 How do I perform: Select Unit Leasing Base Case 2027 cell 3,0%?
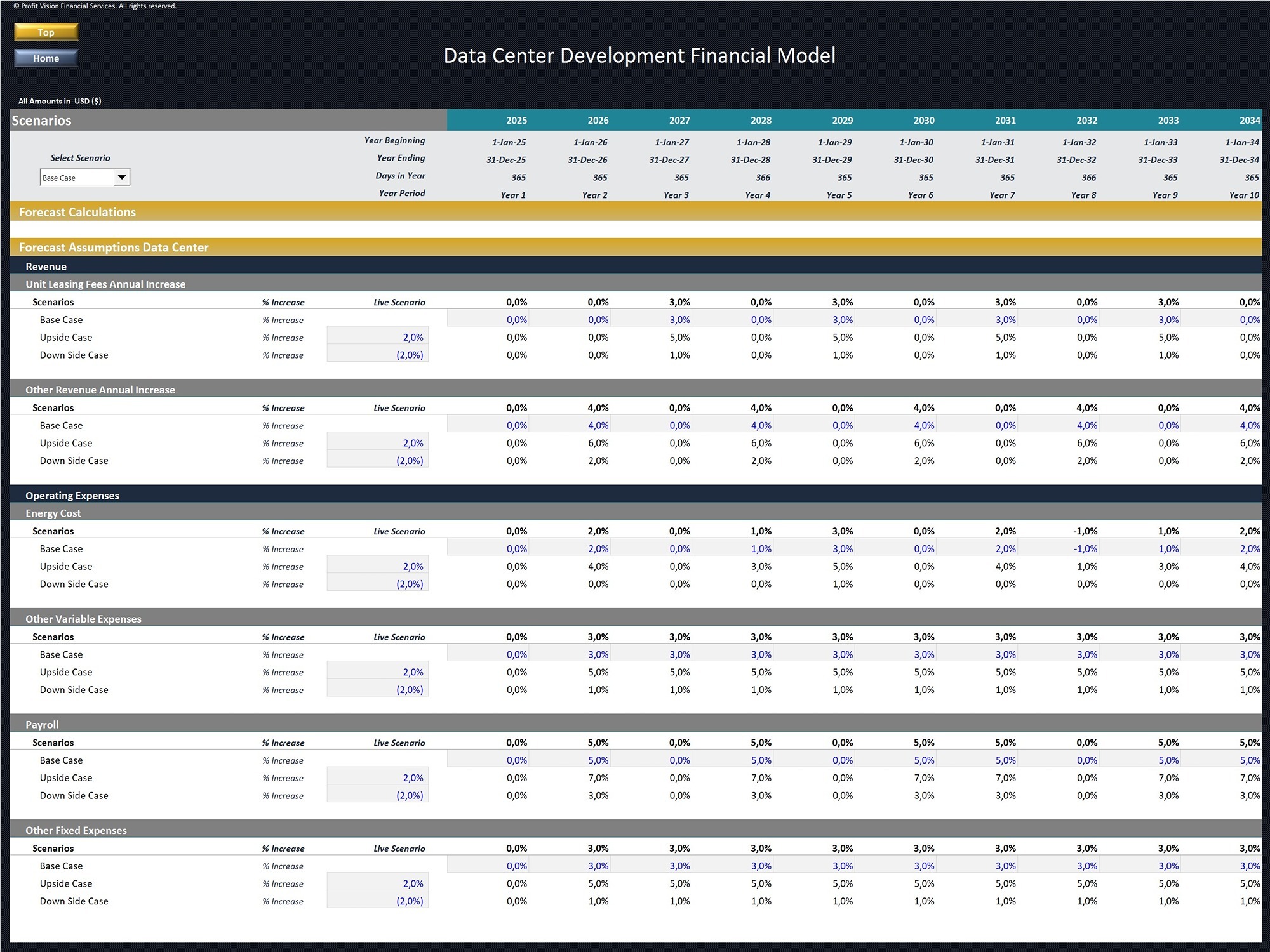click(652, 320)
